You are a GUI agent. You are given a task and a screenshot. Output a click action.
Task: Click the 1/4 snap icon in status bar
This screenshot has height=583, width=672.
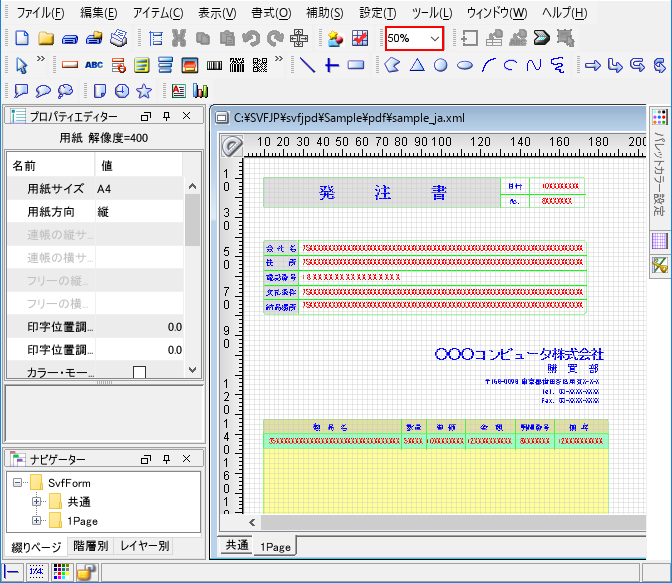[36, 571]
